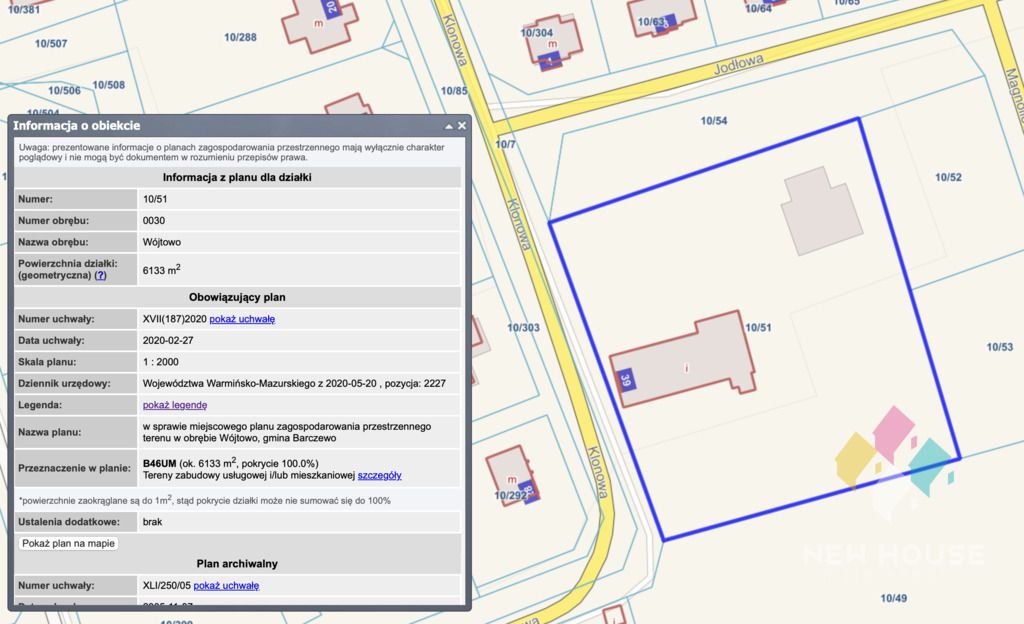Click the blue address marker 39
The width and height of the screenshot is (1024, 624).
point(626,380)
